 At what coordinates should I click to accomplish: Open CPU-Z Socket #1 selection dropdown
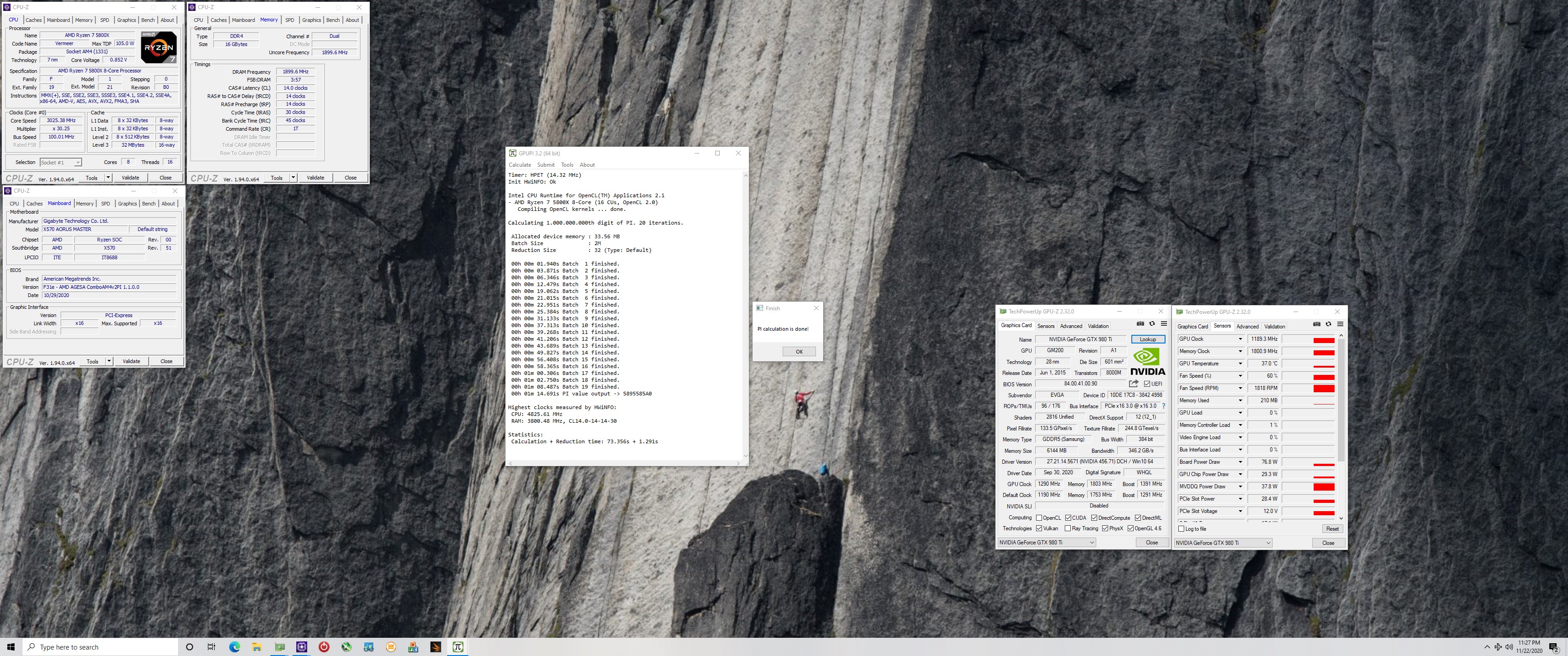pos(60,163)
